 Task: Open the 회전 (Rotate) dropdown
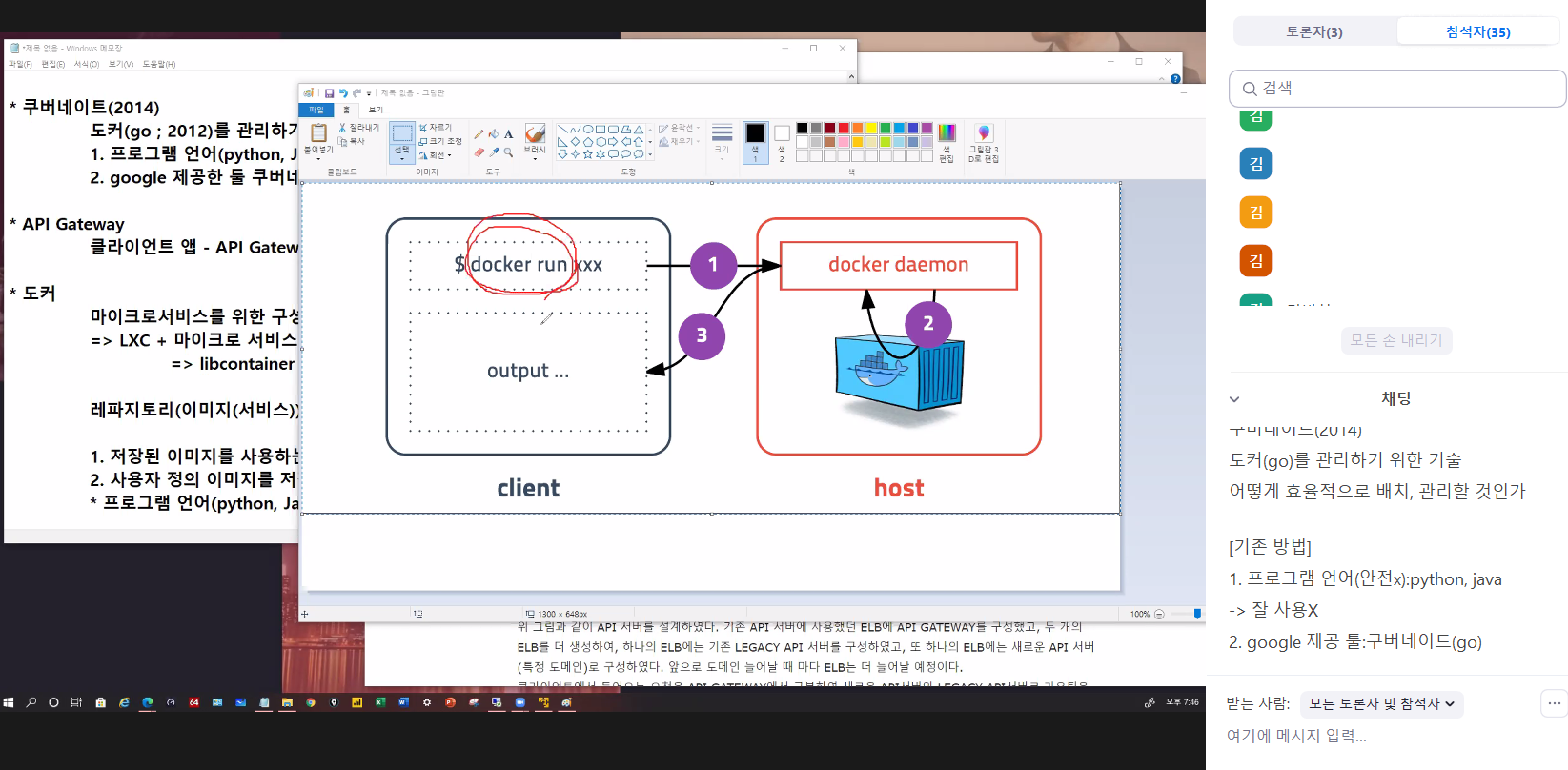point(437,155)
